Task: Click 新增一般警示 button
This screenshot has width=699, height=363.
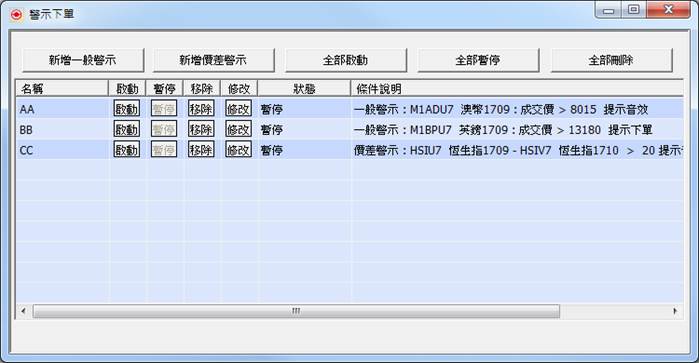Action: (x=83, y=60)
